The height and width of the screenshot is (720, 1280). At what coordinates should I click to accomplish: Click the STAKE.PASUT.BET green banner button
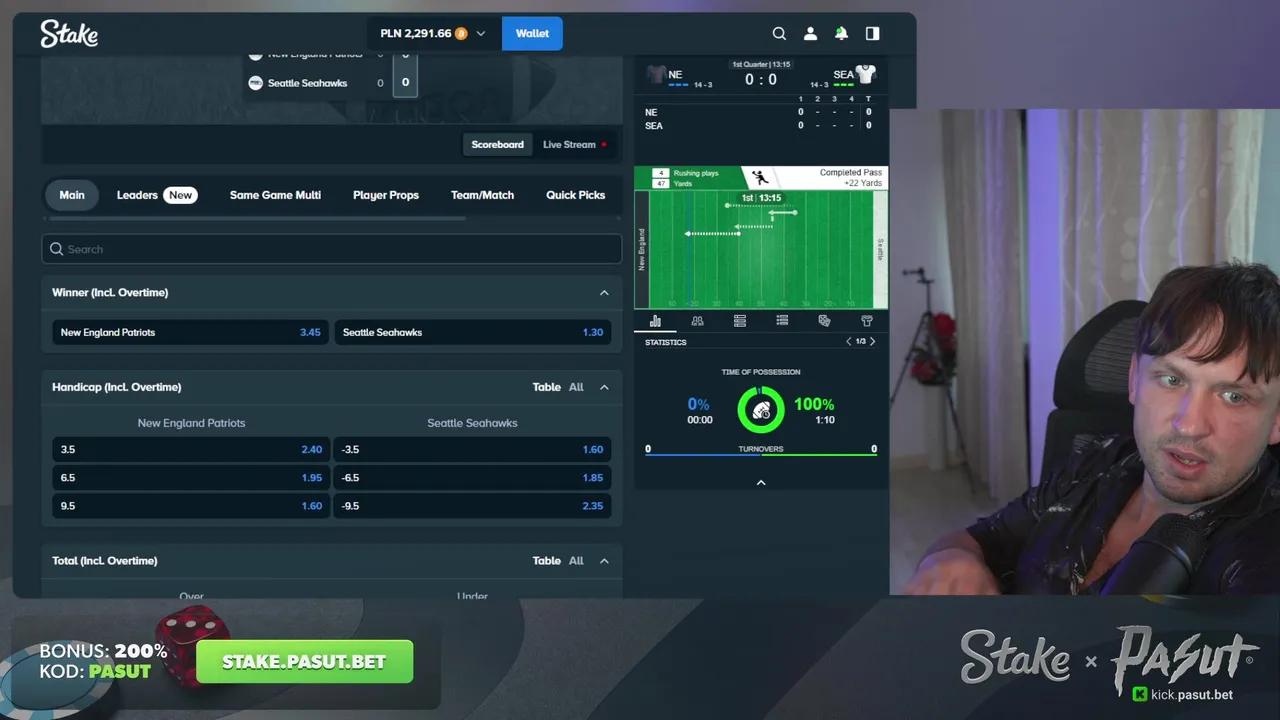point(305,662)
